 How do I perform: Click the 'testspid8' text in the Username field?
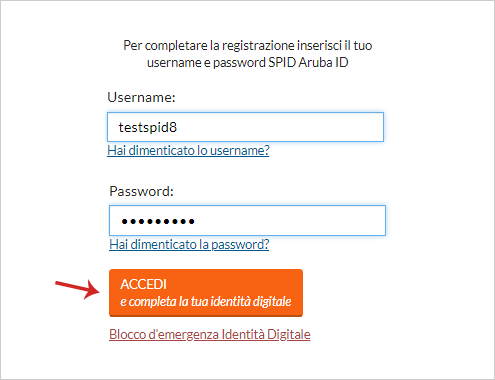[148, 127]
